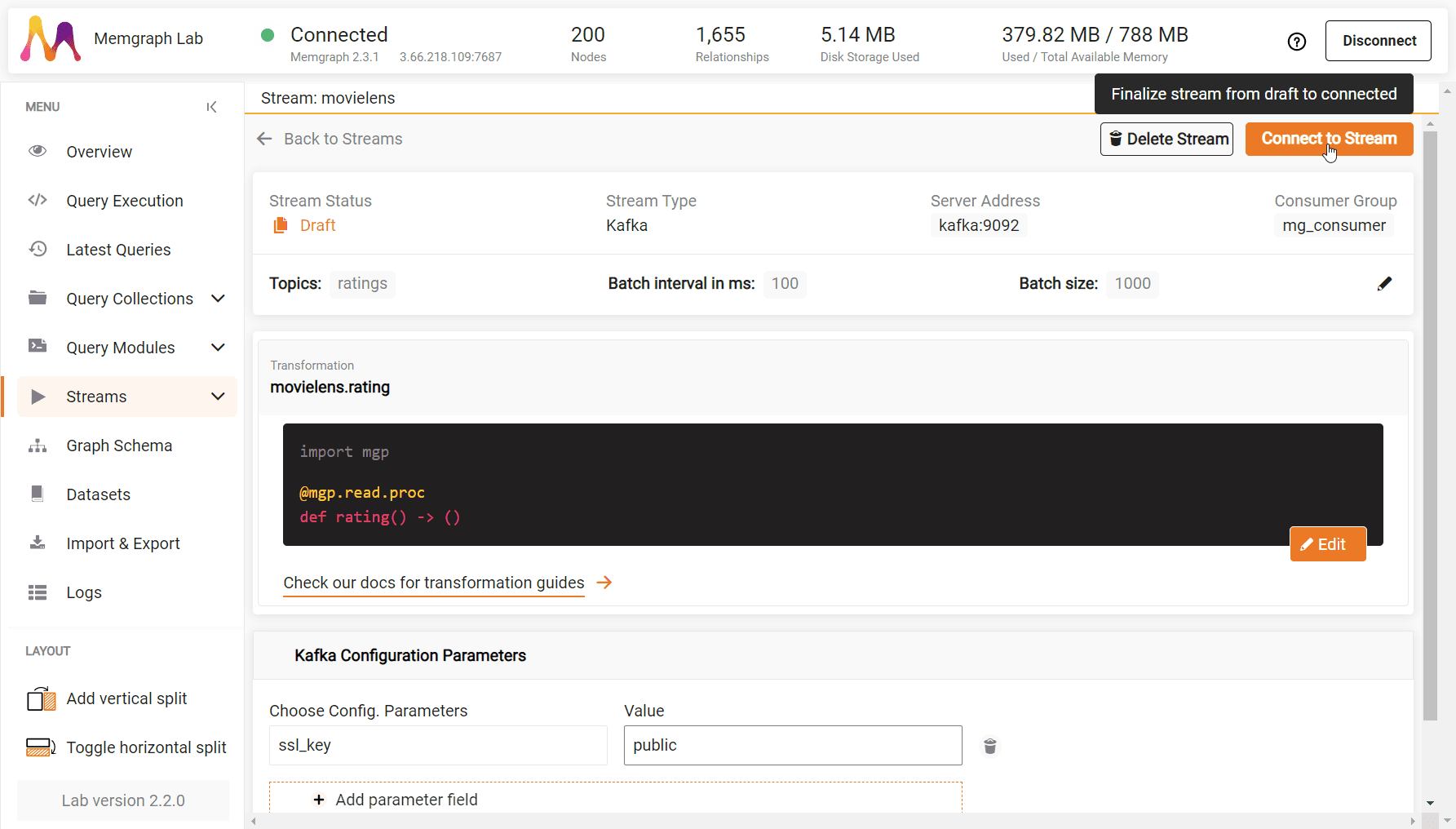Click the server address 3.66.218.109:7687

coord(450,57)
